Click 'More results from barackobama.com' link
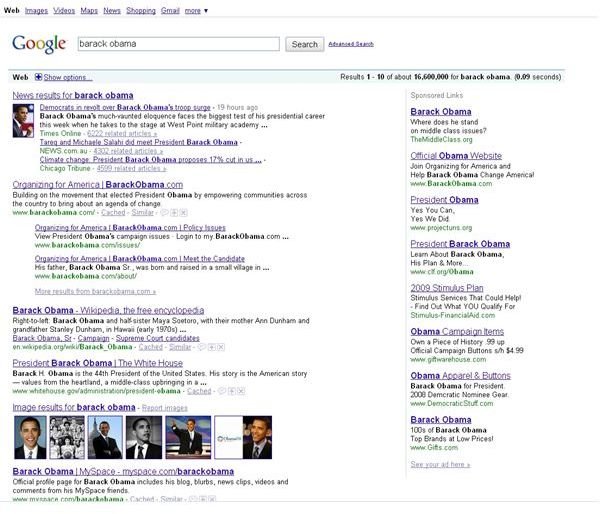 pyautogui.click(x=95, y=292)
